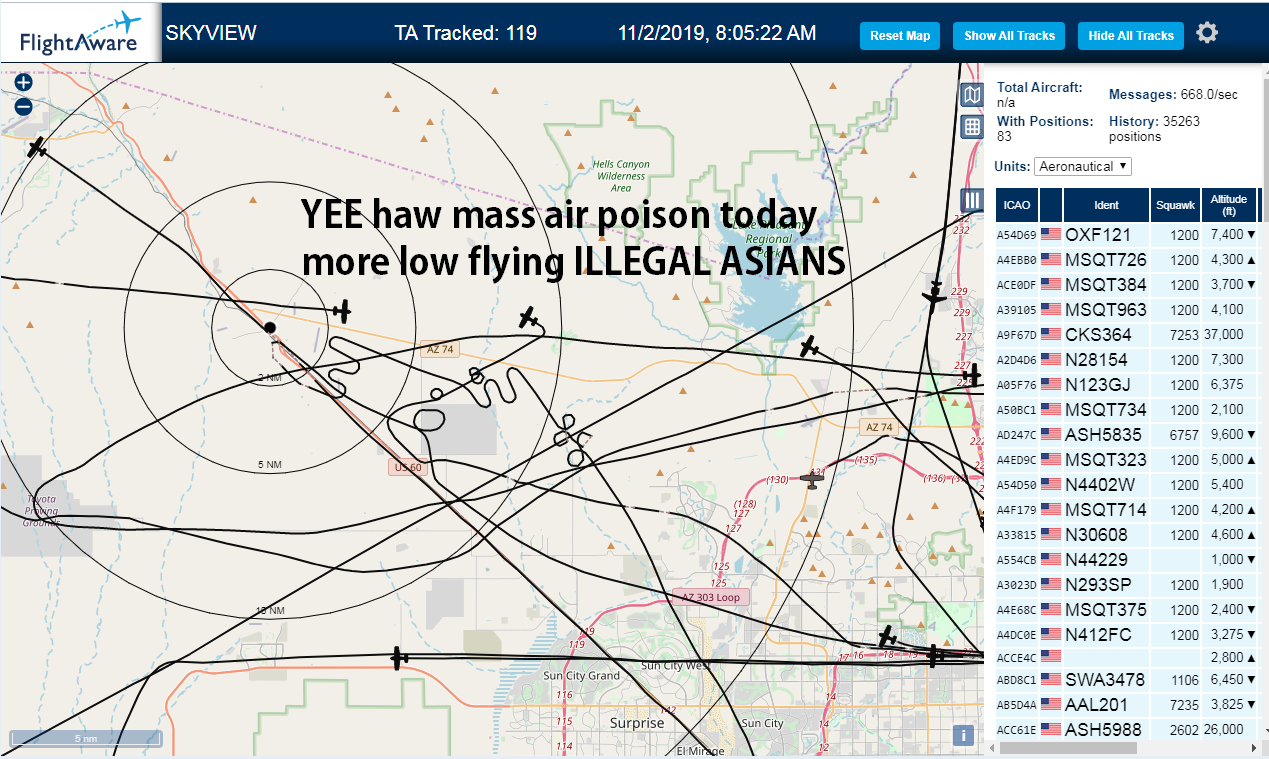Click the 5 nm map scale bar
Screen dimensions: 1269x759
86,740
